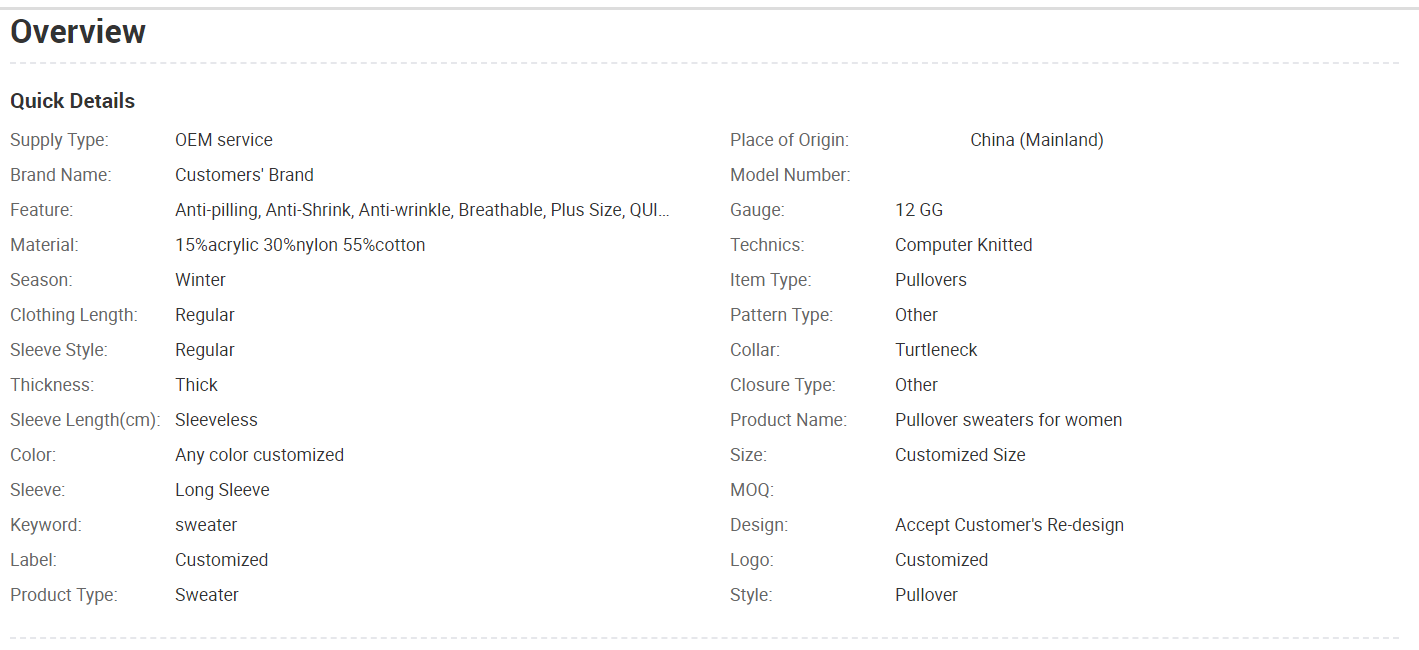Screen dimensions: 1419x650
Task: Click the Computer Knitted technics value
Action: pos(964,245)
